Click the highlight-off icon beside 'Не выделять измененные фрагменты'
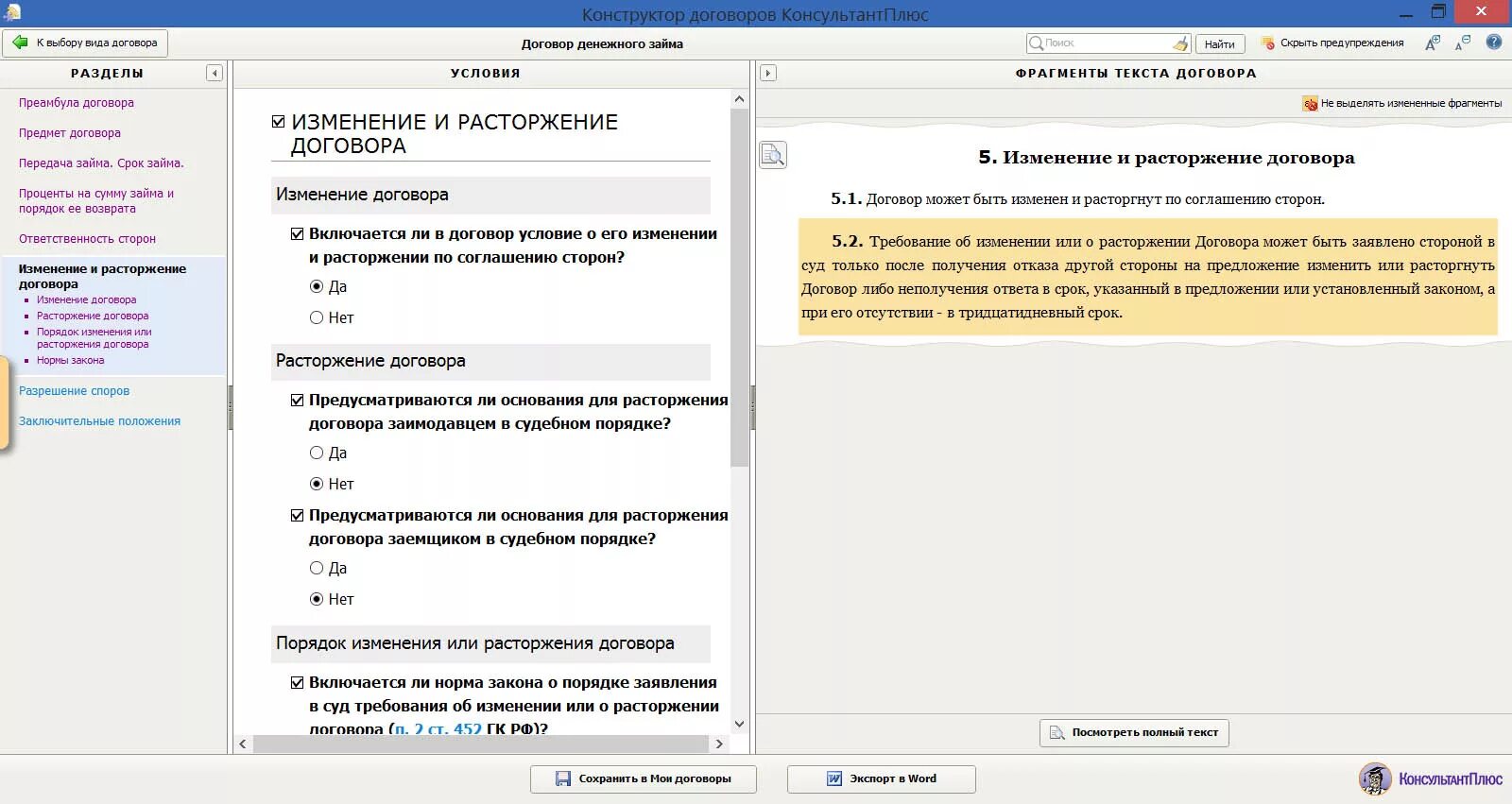Screen dimensions: 1512x804 coord(1310,104)
